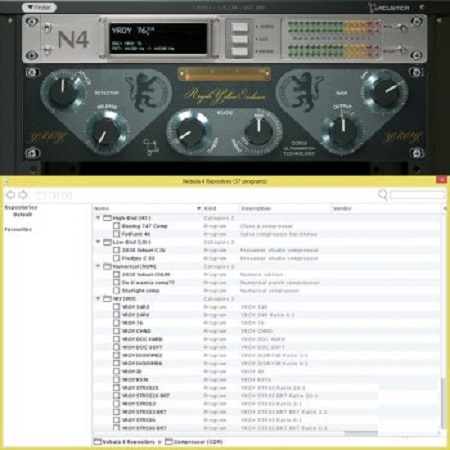
Task: Click the program icon beside Starlight comp
Action: [x=116, y=291]
